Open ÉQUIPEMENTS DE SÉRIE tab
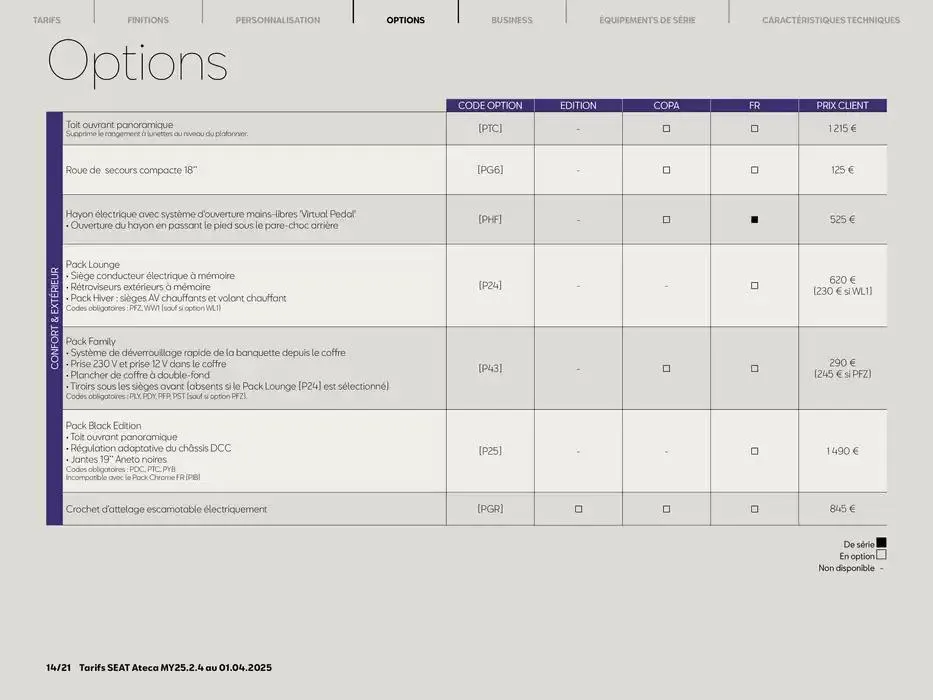The width and height of the screenshot is (933, 700). tap(647, 20)
